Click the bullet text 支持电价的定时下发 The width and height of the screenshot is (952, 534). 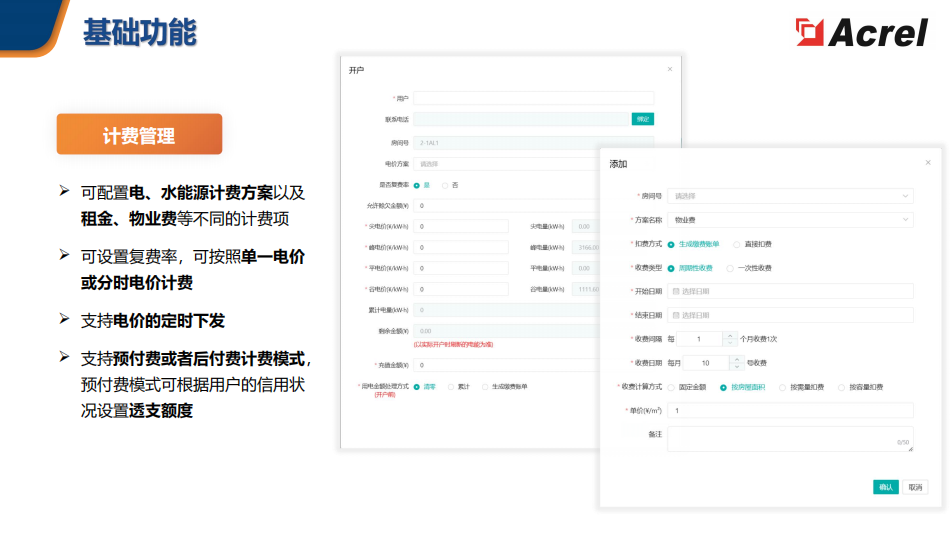[x=153, y=321]
